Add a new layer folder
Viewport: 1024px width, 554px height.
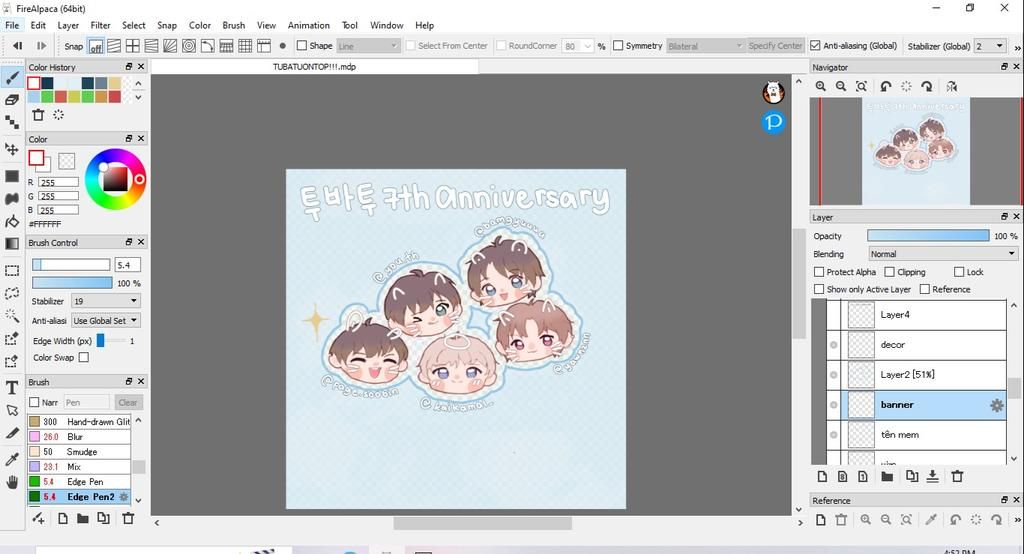(x=887, y=476)
